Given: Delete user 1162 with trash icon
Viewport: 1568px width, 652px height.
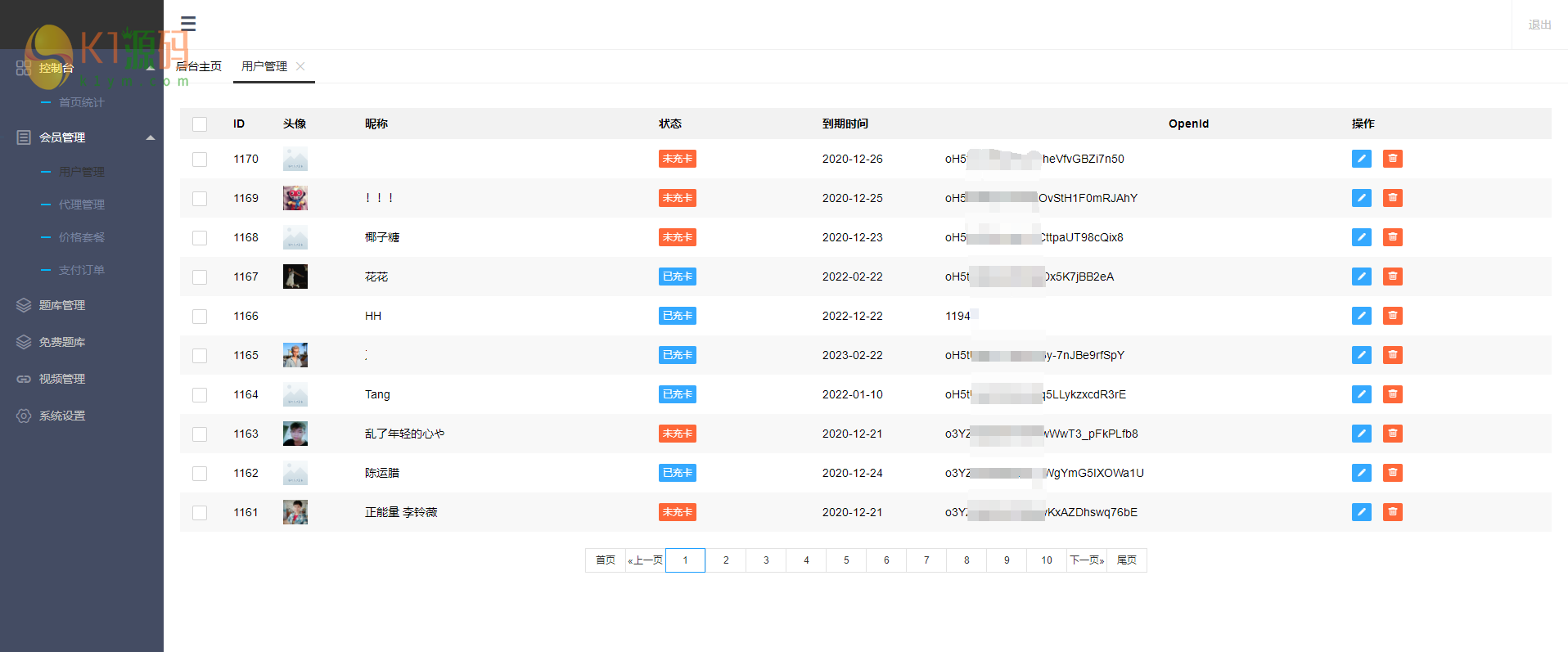Looking at the screenshot, I should (x=1392, y=473).
